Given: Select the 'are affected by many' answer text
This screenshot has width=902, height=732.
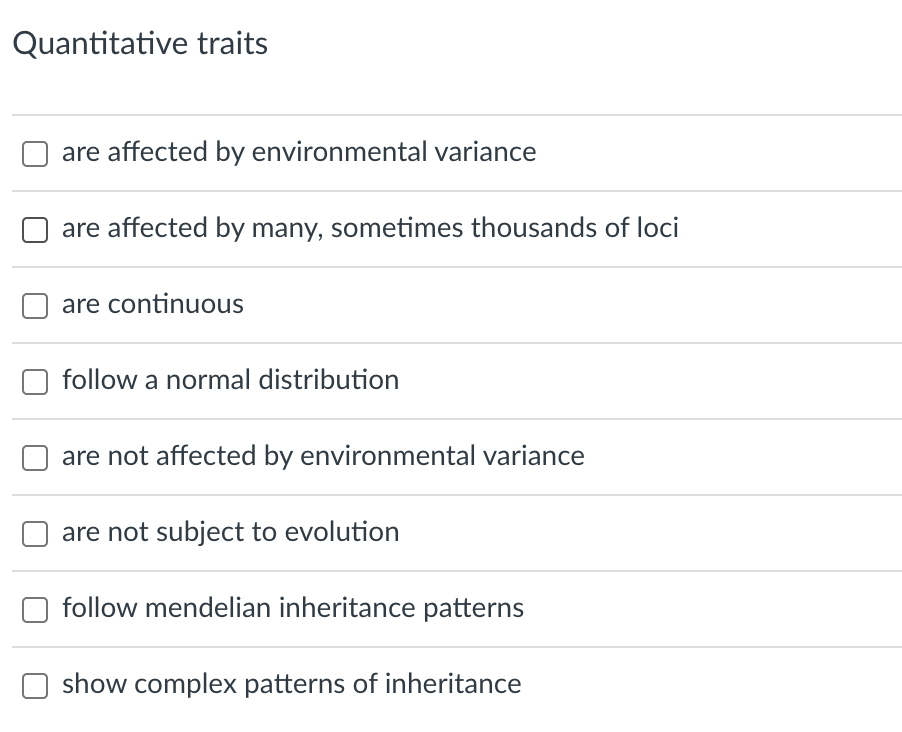Looking at the screenshot, I should (x=370, y=228).
